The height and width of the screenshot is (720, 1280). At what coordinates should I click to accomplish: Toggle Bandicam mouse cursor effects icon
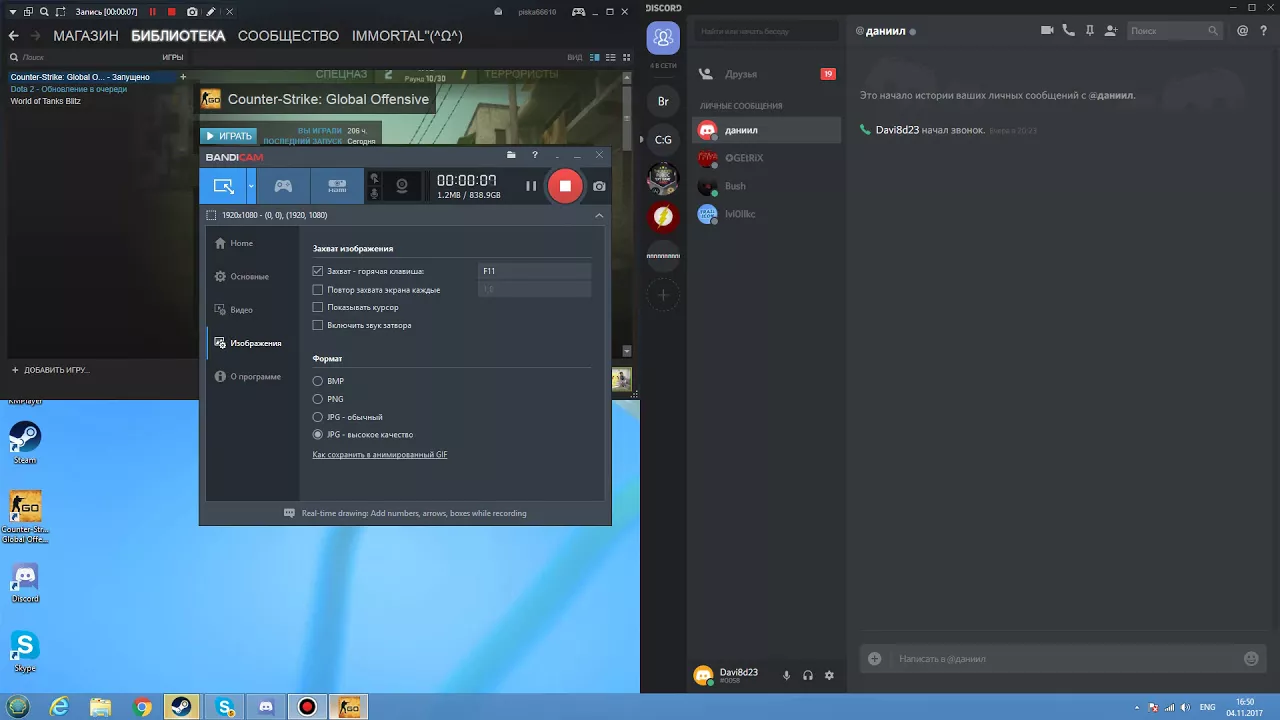(x=375, y=178)
